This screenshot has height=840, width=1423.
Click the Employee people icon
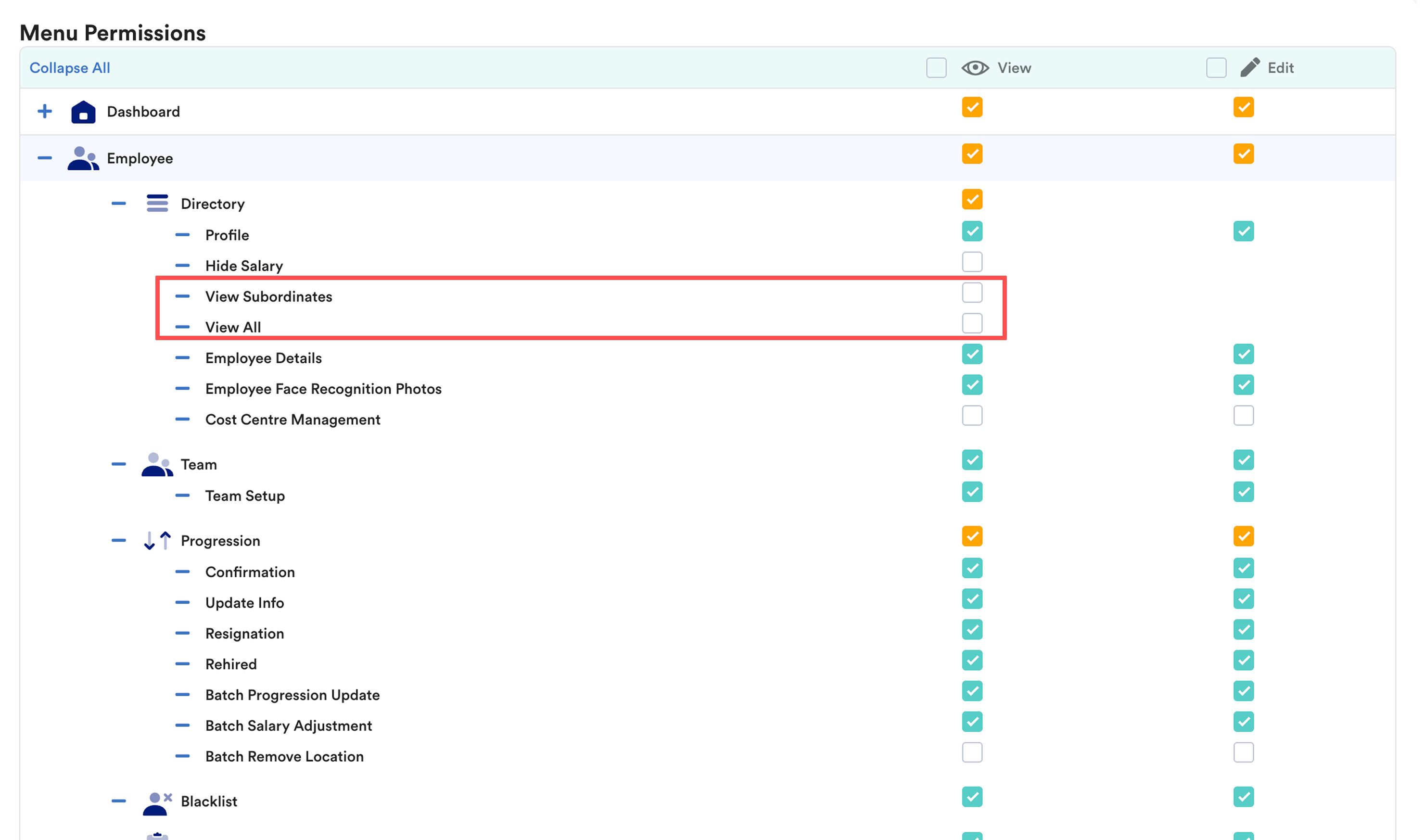[83, 158]
